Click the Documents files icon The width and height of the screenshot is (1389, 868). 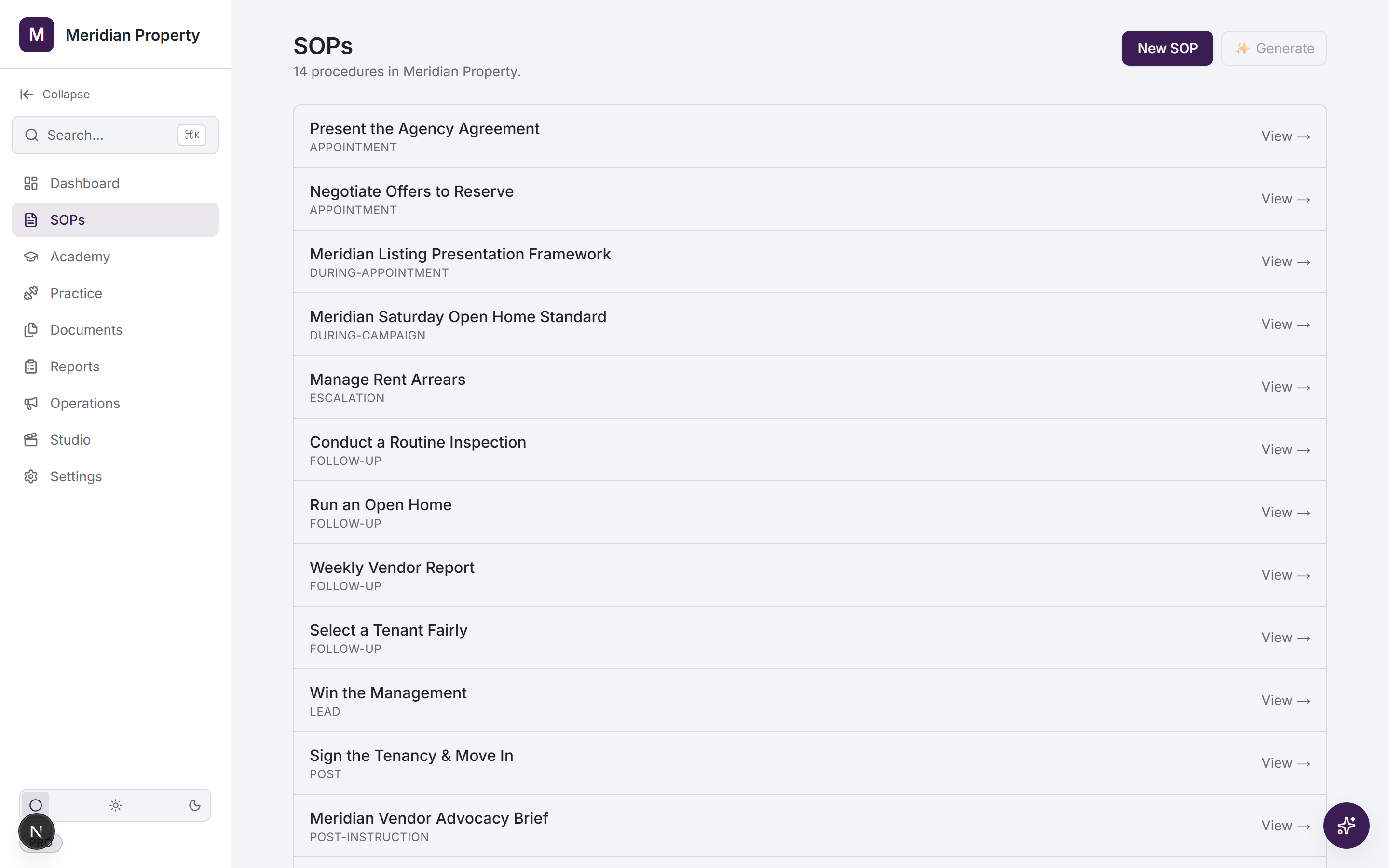[x=31, y=330]
